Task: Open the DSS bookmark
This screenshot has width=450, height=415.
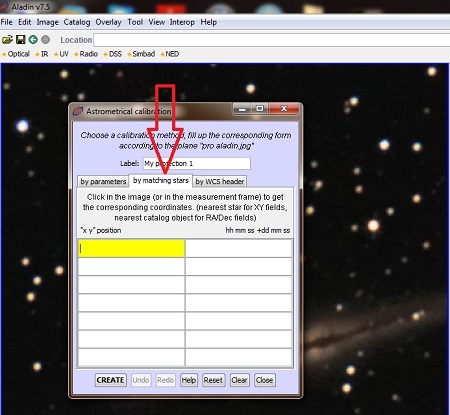Action: coord(115,54)
